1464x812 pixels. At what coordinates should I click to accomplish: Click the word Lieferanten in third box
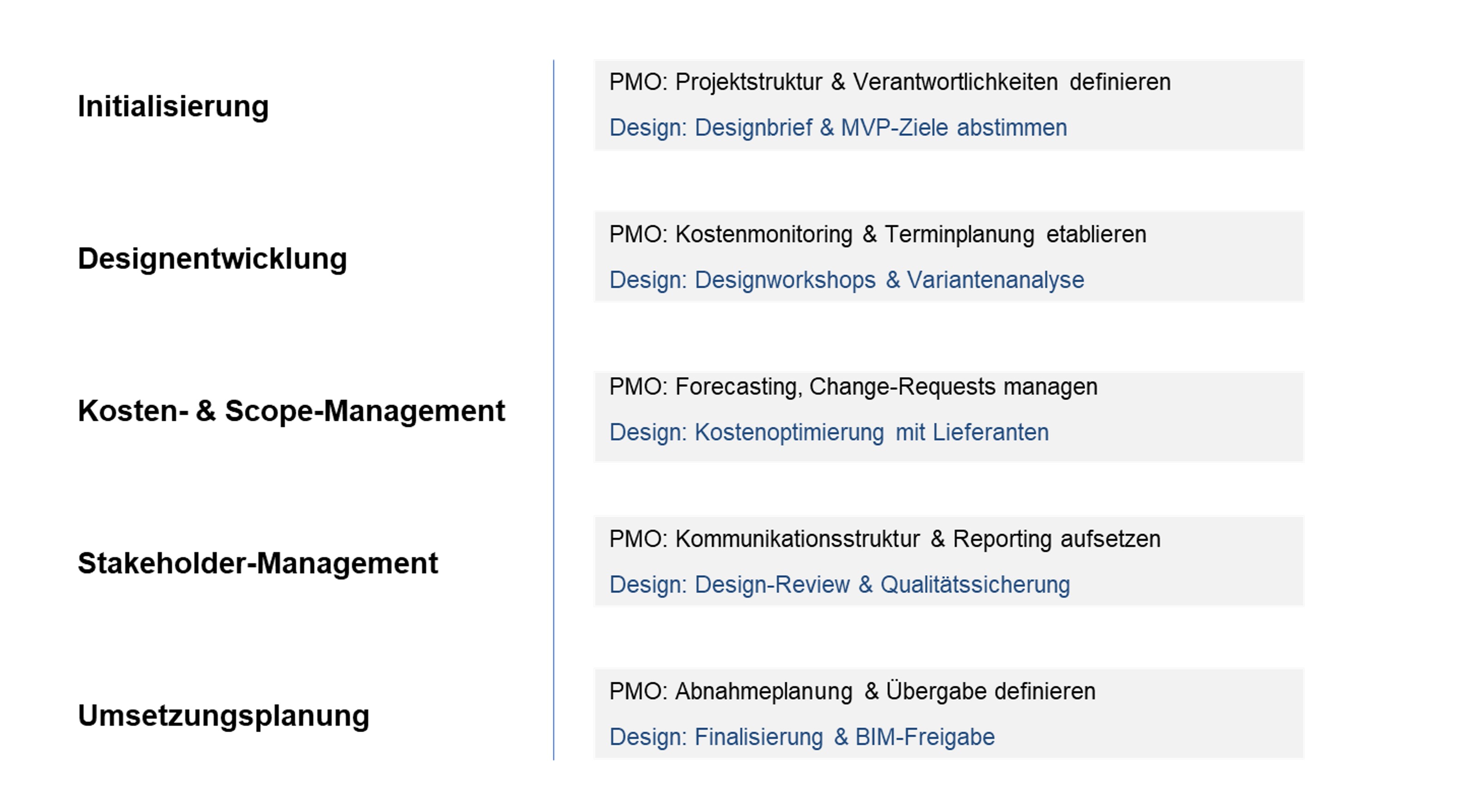click(991, 432)
